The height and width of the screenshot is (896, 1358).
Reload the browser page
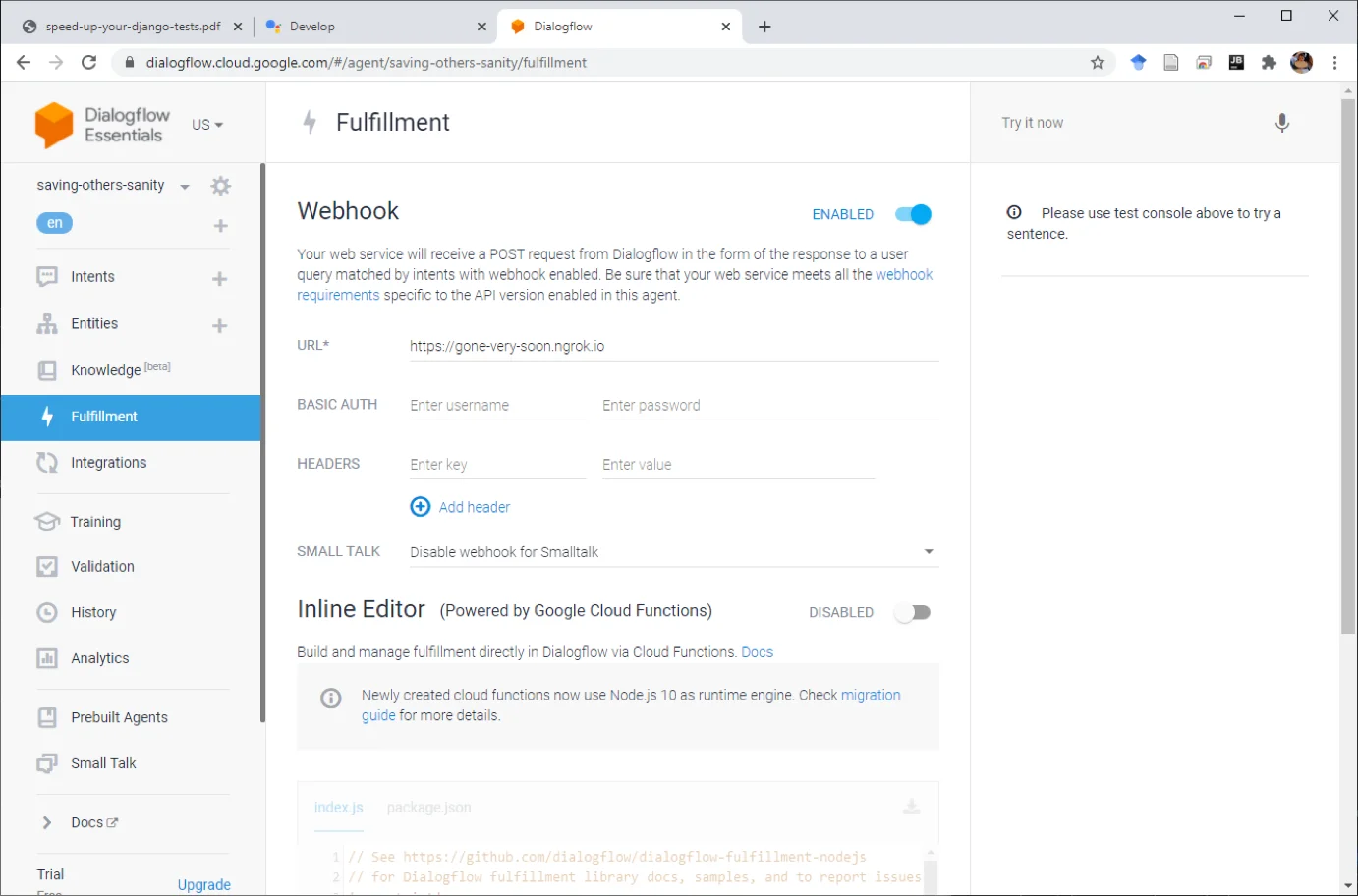[x=88, y=63]
